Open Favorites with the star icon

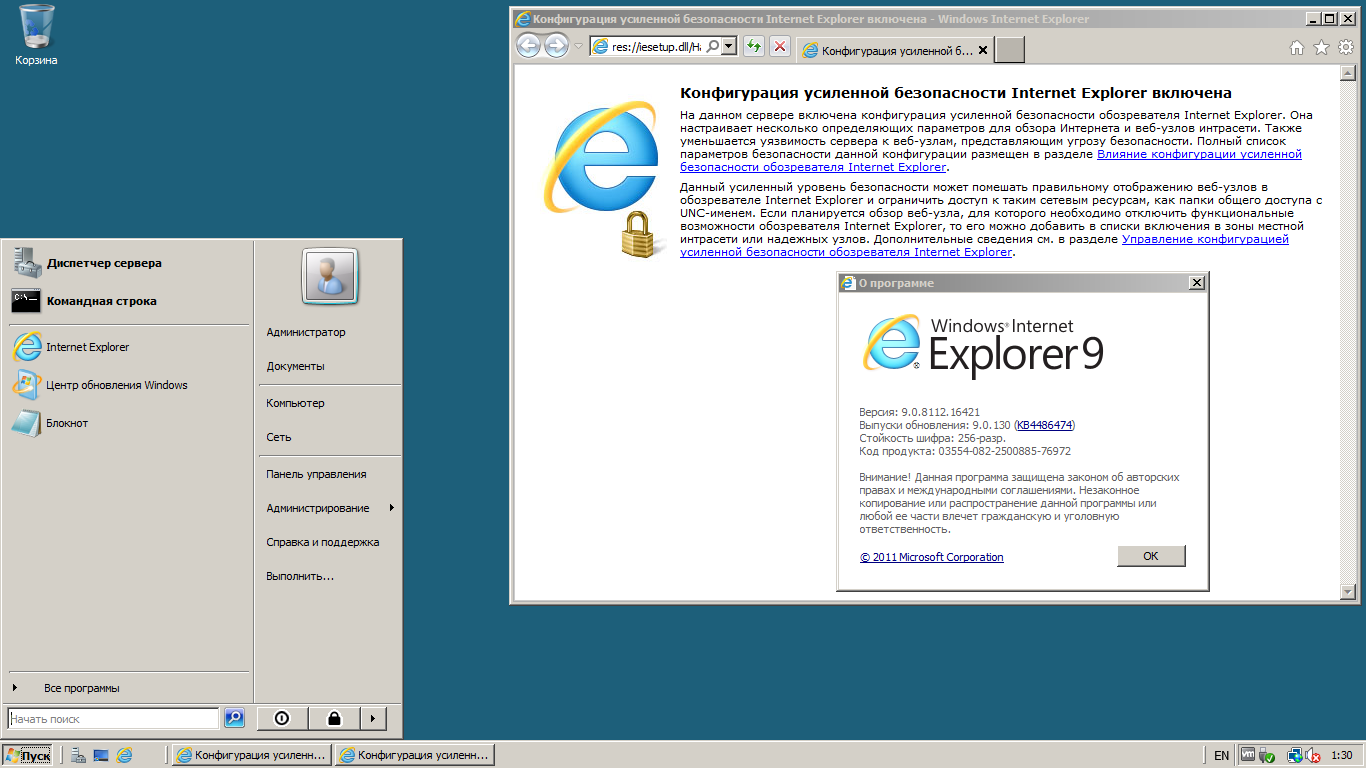point(1321,47)
